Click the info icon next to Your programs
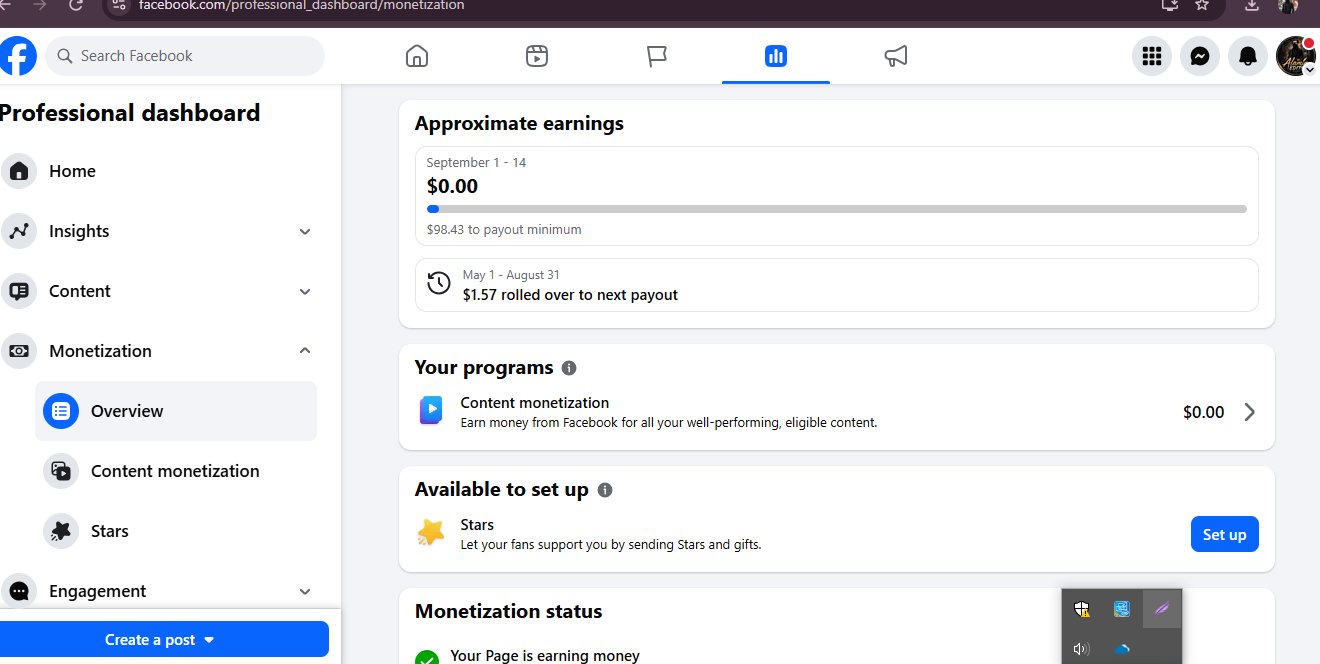 [569, 368]
